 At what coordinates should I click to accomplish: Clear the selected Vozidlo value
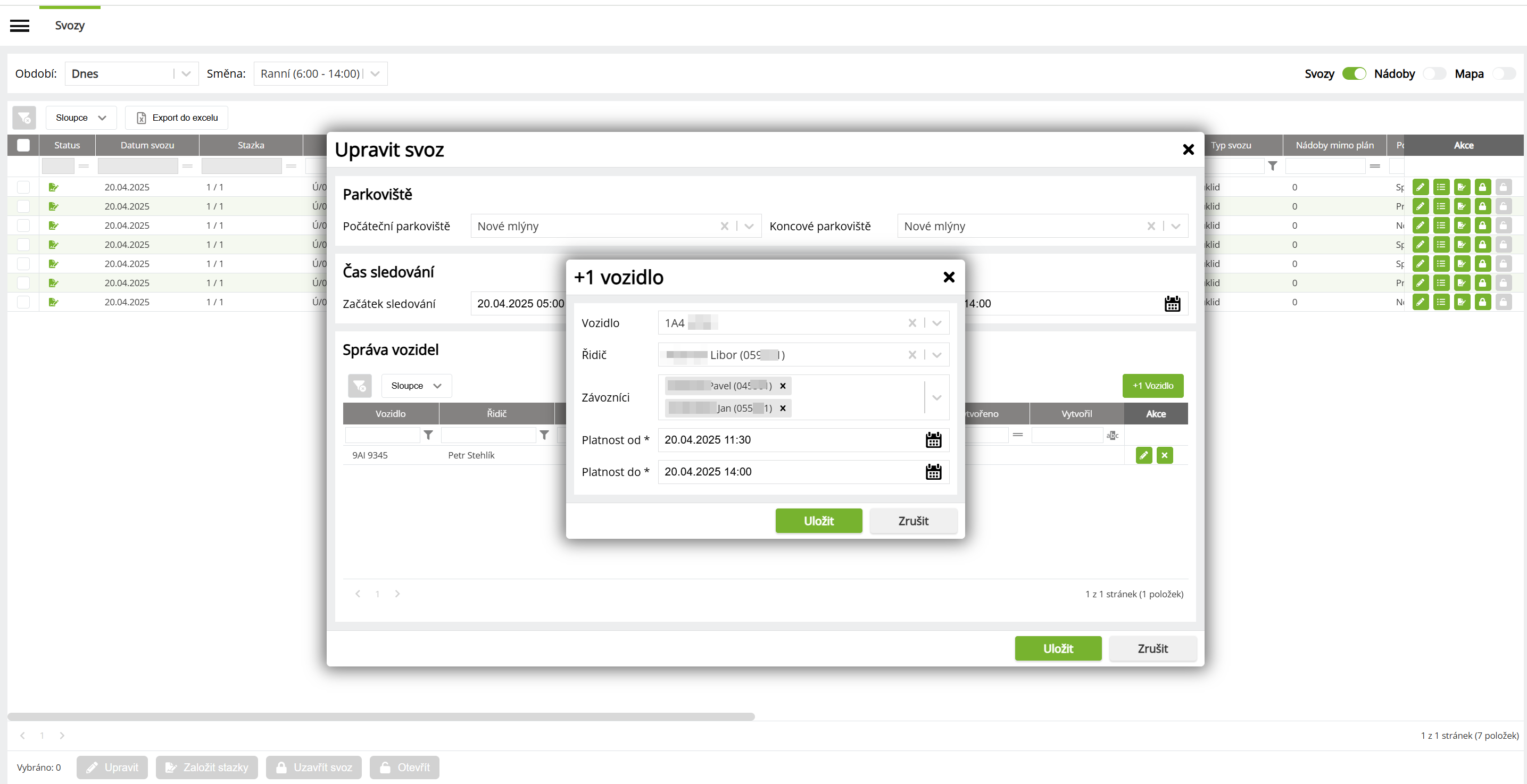click(912, 323)
